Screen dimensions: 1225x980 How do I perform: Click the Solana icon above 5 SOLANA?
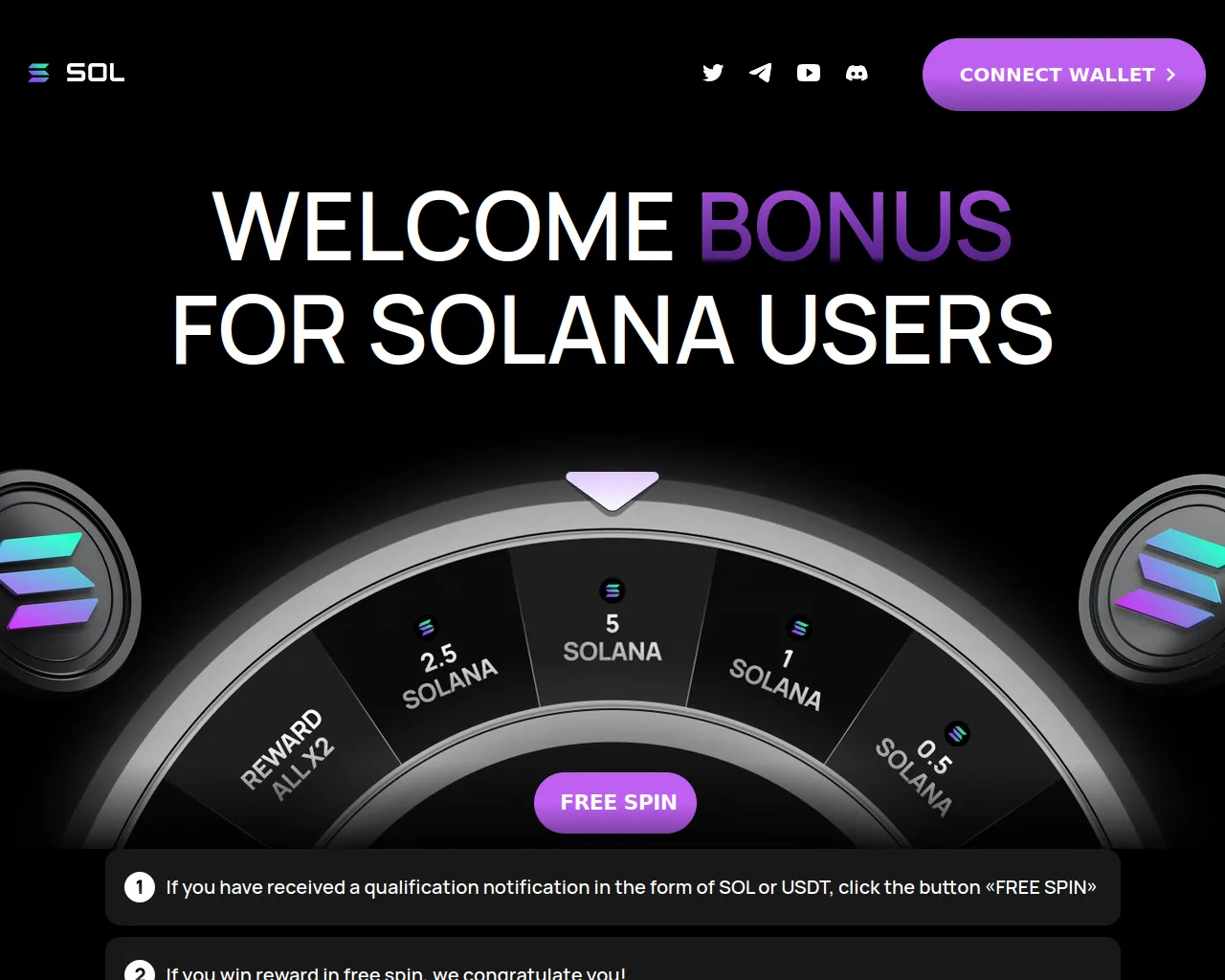click(x=612, y=590)
